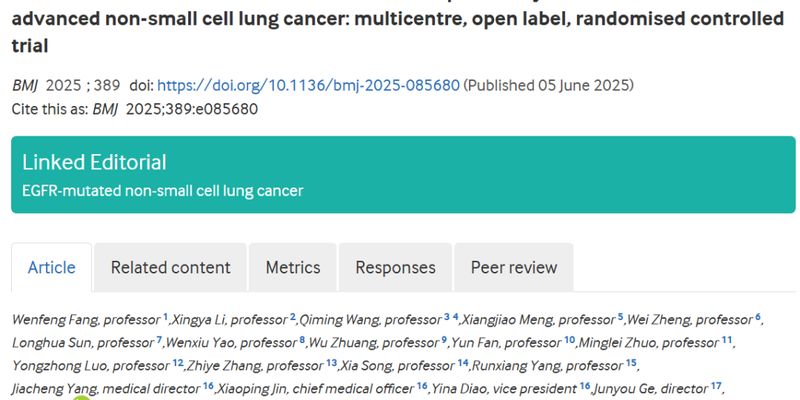Click affiliation 7 after Longhua Sun
This screenshot has height=400, width=800.
pos(159,339)
